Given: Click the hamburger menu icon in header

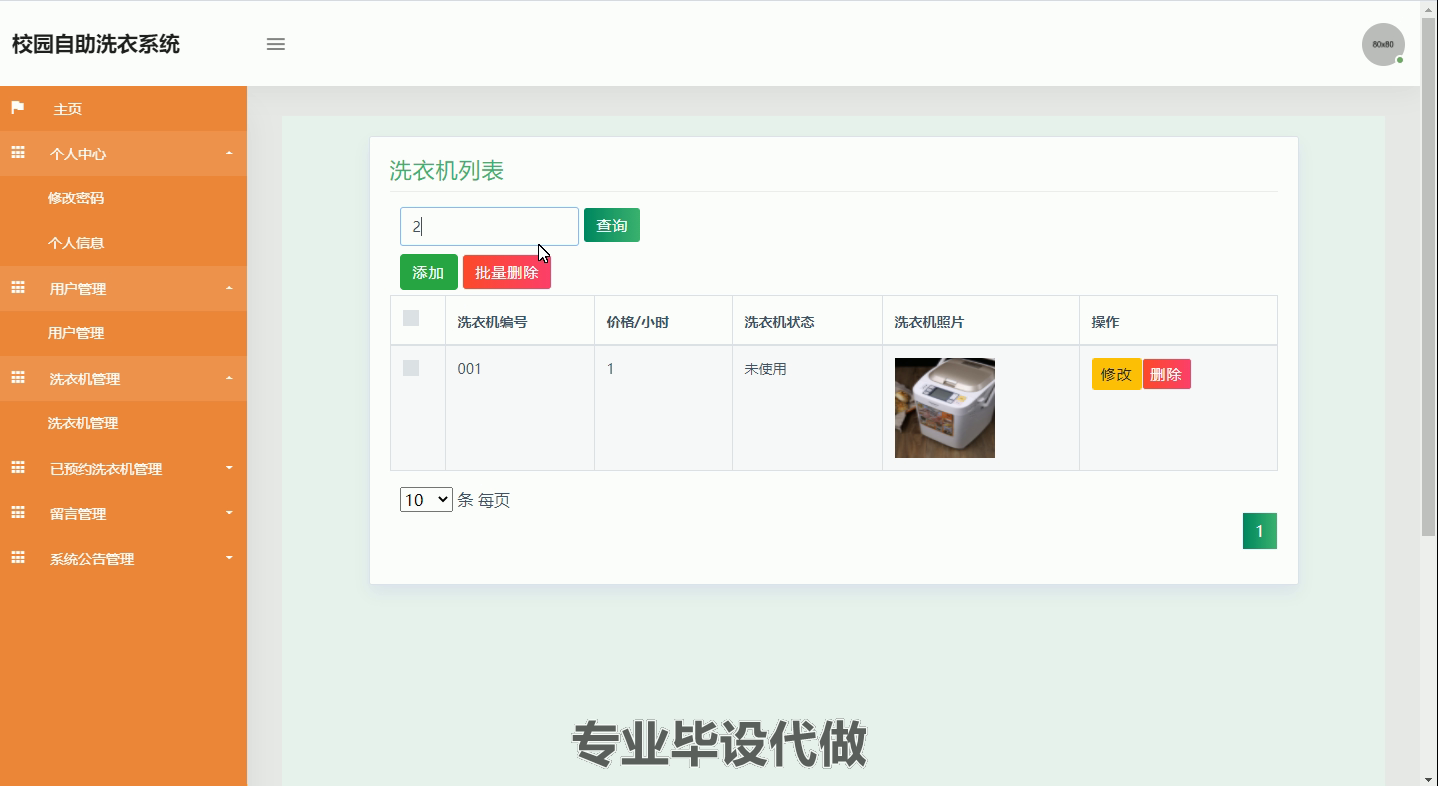Looking at the screenshot, I should pyautogui.click(x=276, y=44).
